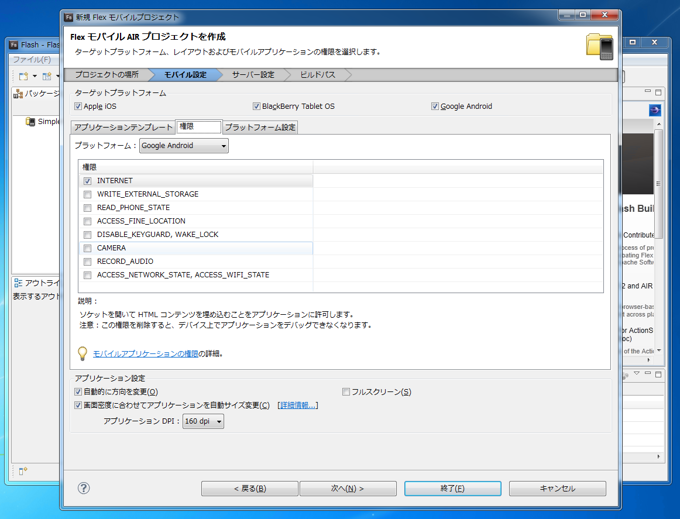Go to プロジェクトの場所 wizard step
This screenshot has height=519, width=680.
(x=107, y=75)
